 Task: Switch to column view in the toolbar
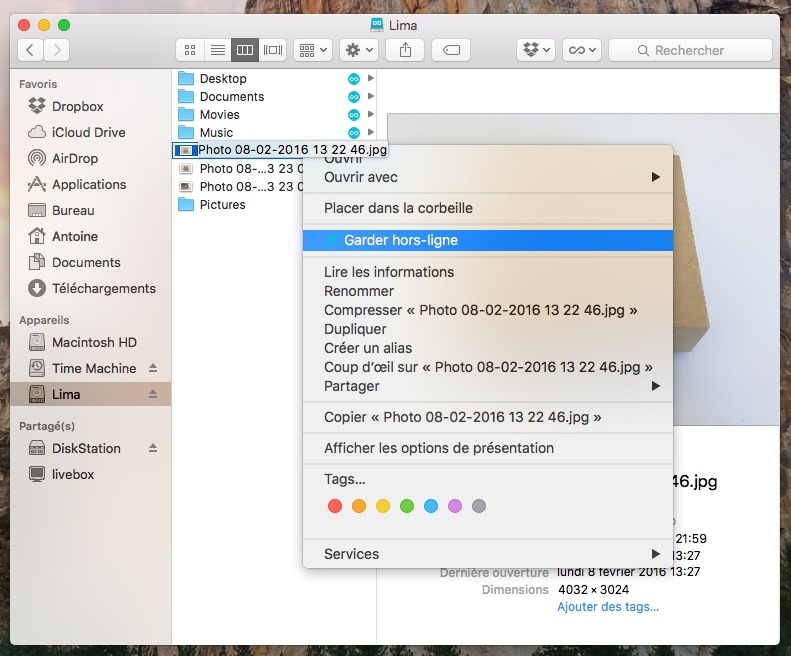(x=245, y=50)
